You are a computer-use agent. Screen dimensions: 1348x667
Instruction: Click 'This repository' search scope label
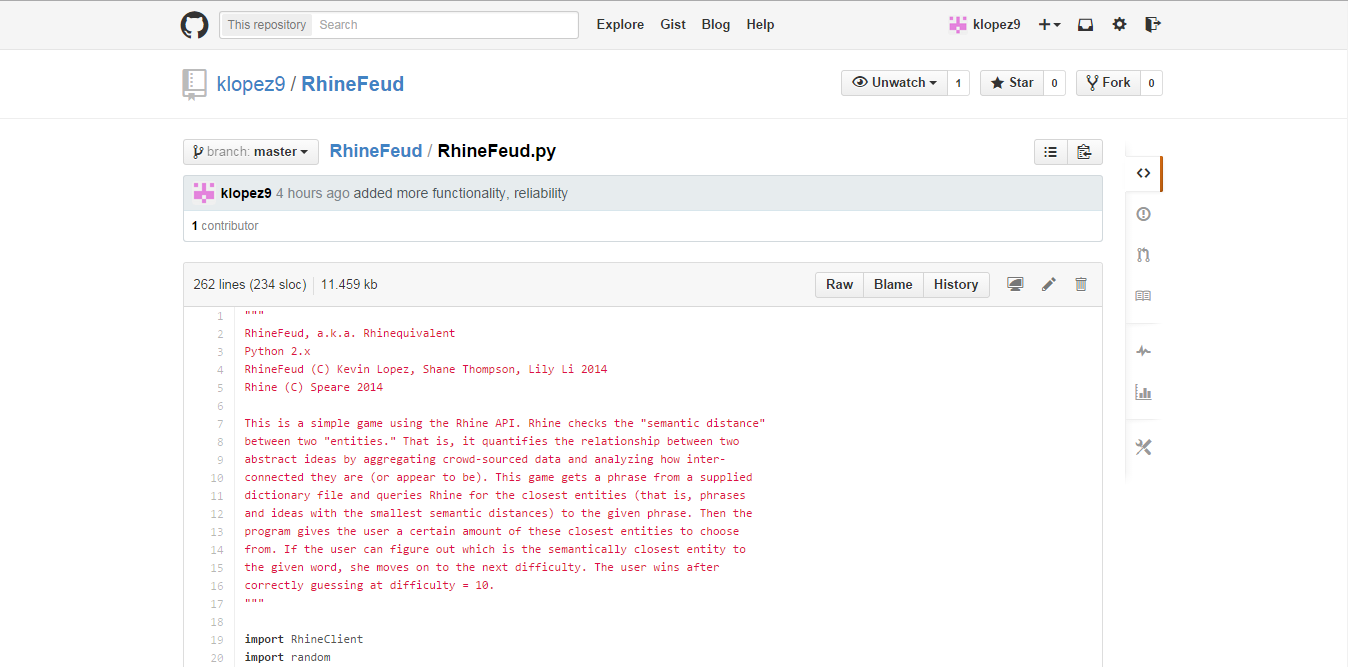267,25
